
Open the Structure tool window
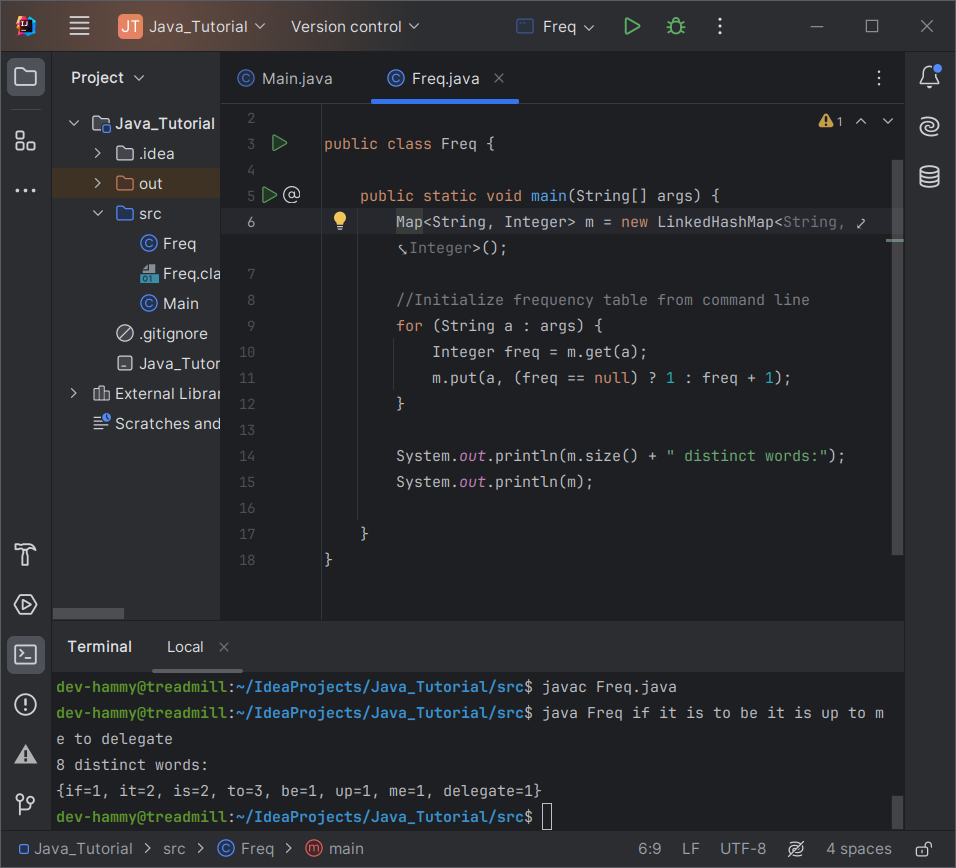tap(26, 141)
